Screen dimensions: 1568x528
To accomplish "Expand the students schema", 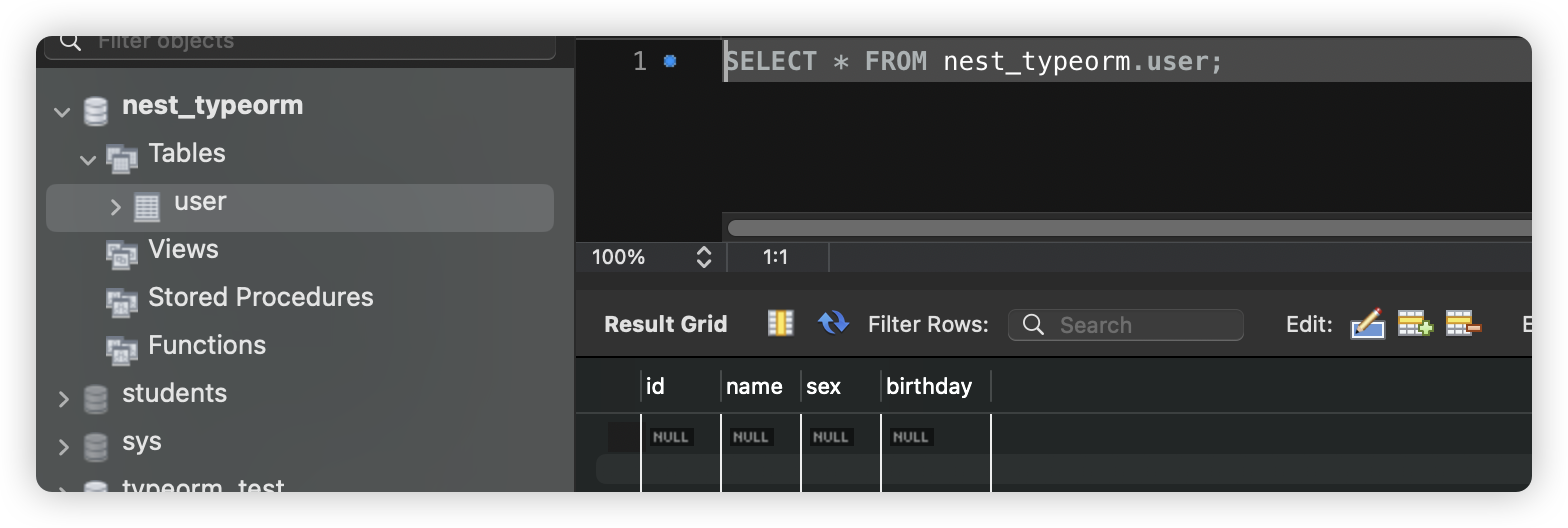I will coord(64,399).
